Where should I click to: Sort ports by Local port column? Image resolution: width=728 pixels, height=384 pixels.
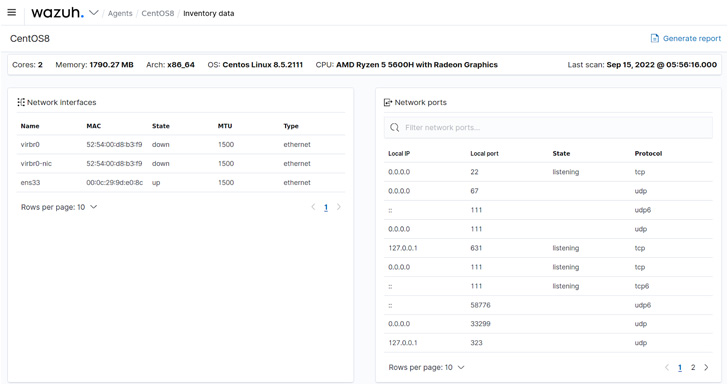click(484, 153)
